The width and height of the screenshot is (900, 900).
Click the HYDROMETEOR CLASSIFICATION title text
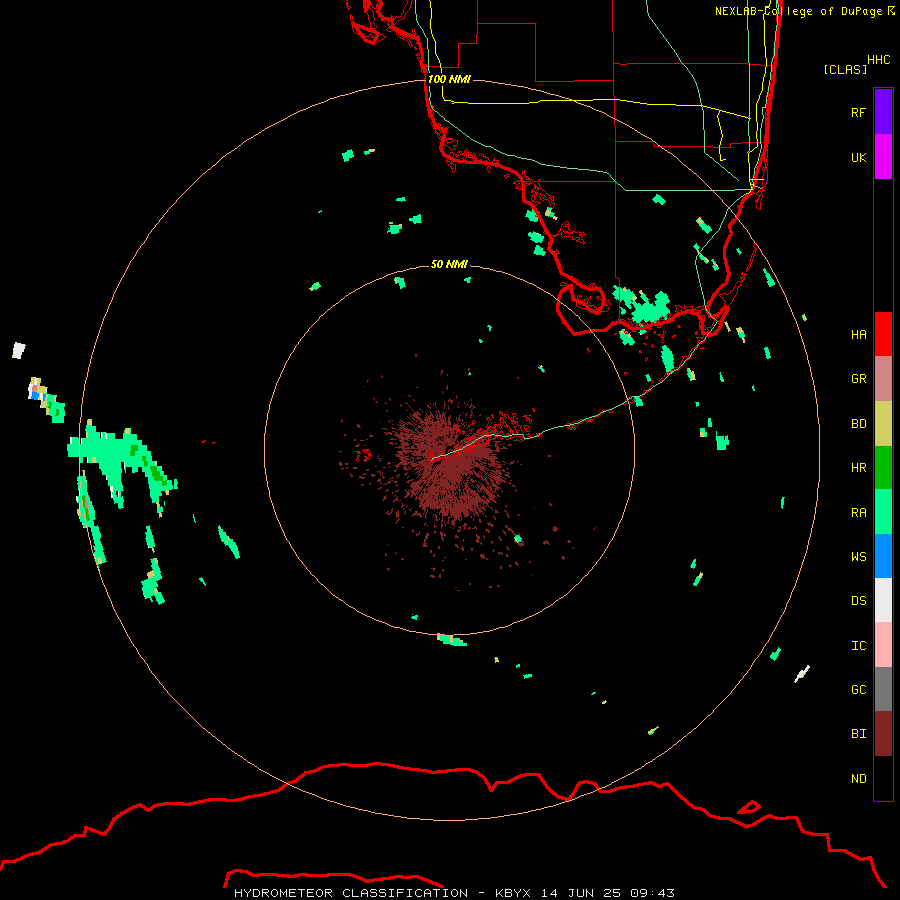(x=351, y=893)
